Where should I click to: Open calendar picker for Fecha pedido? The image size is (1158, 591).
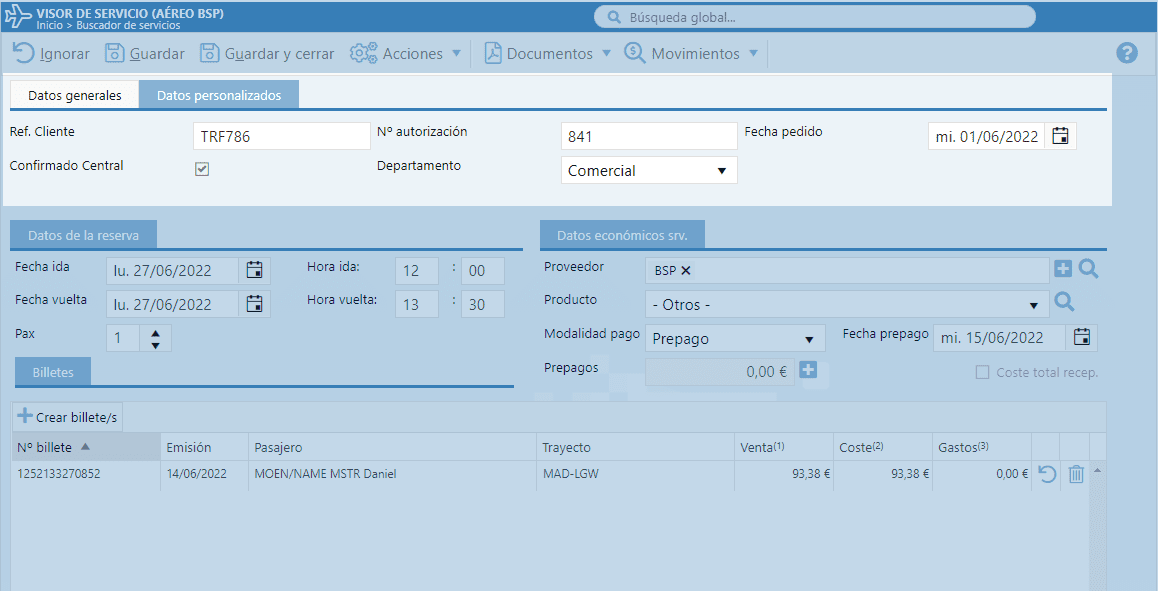point(1061,136)
